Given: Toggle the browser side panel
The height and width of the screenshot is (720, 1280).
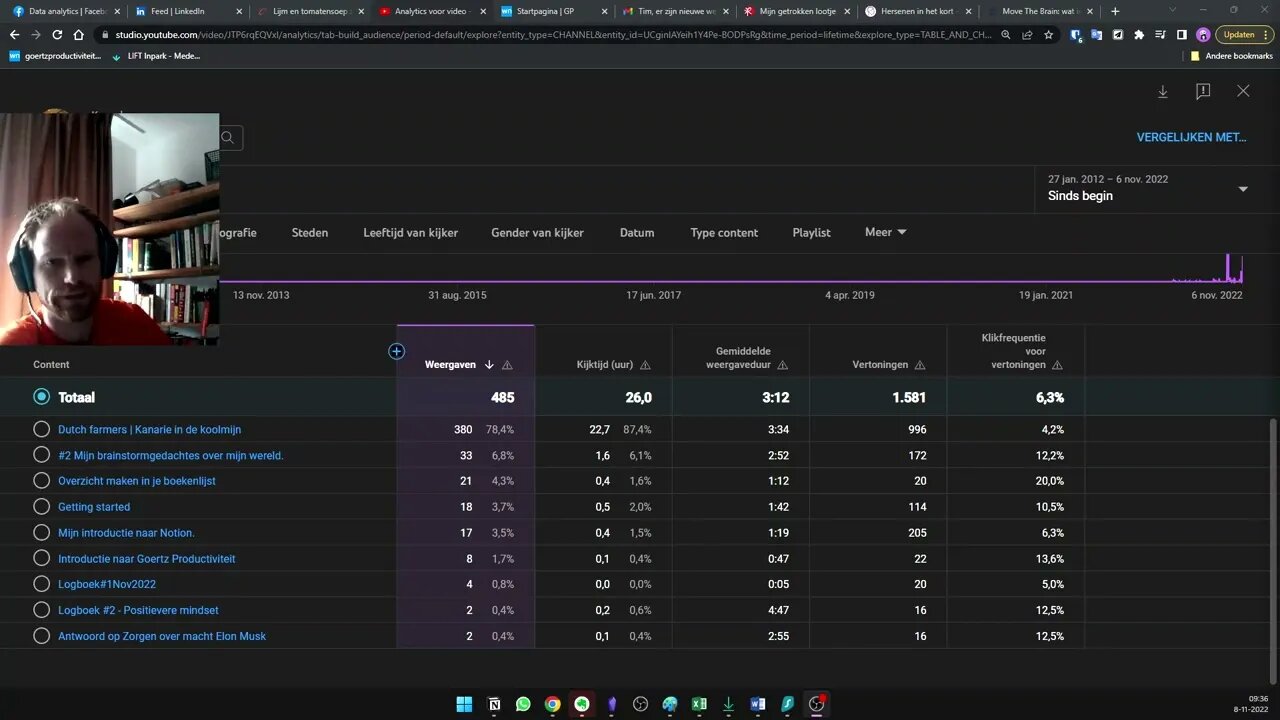Looking at the screenshot, I should coord(1181,34).
